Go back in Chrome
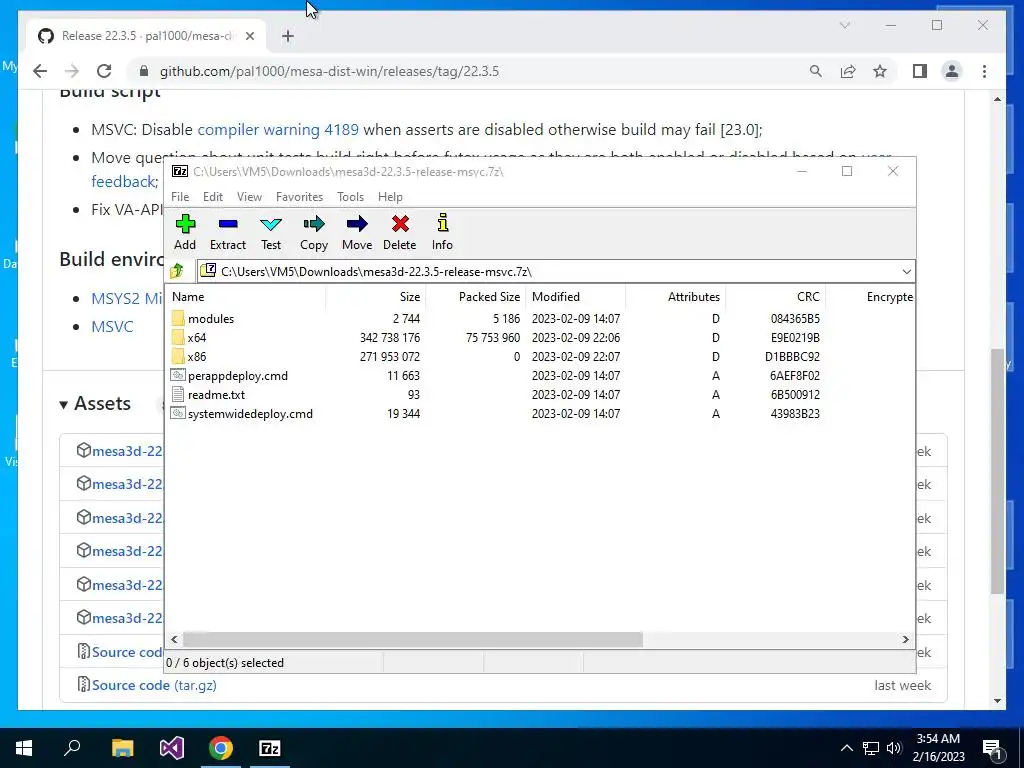 [40, 71]
